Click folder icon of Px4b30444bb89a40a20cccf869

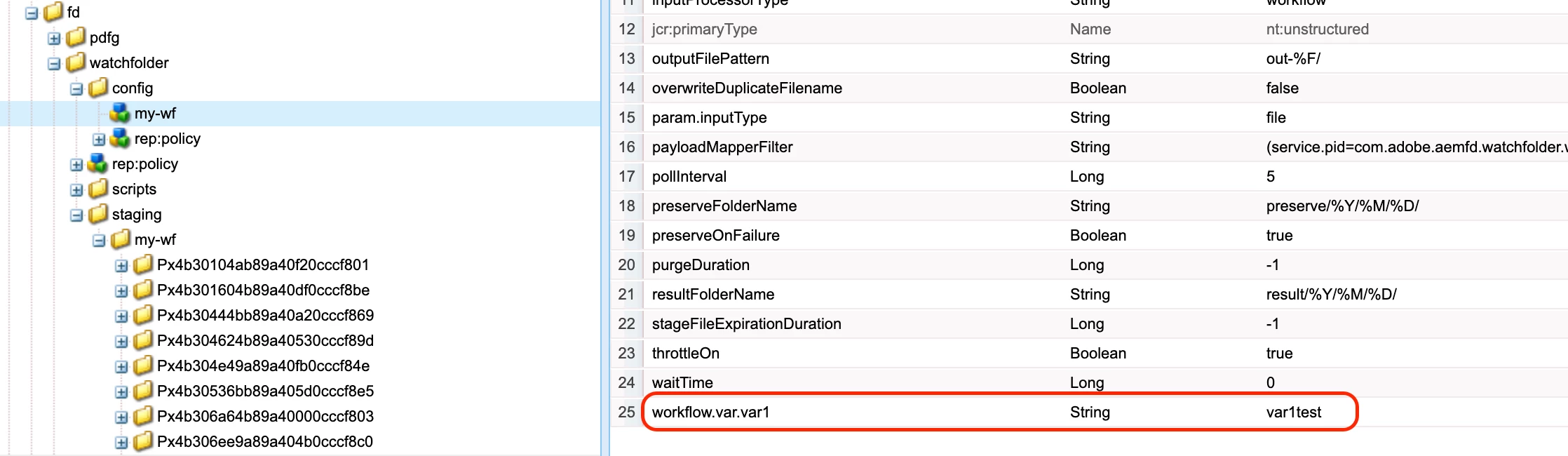click(x=143, y=315)
